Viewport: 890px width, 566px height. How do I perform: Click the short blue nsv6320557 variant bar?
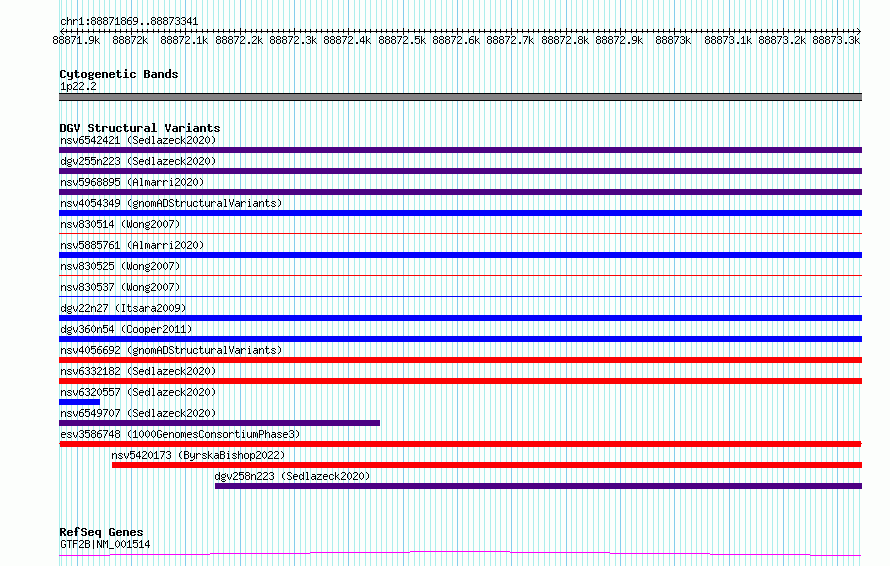click(x=79, y=402)
